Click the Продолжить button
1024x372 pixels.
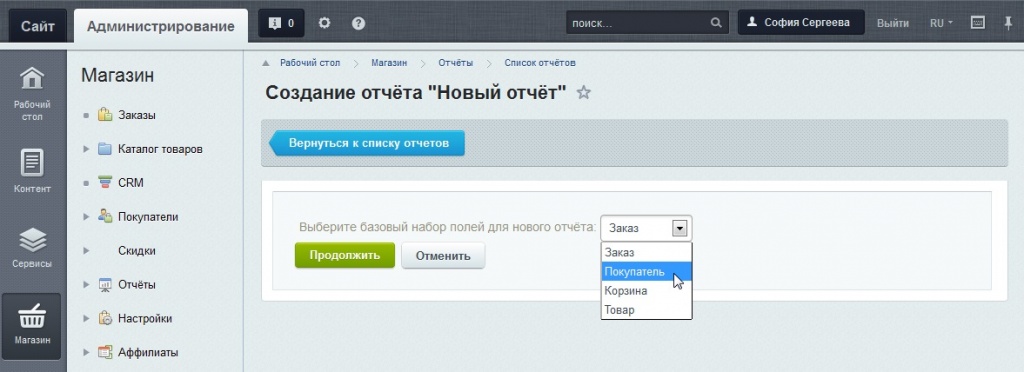[x=345, y=255]
